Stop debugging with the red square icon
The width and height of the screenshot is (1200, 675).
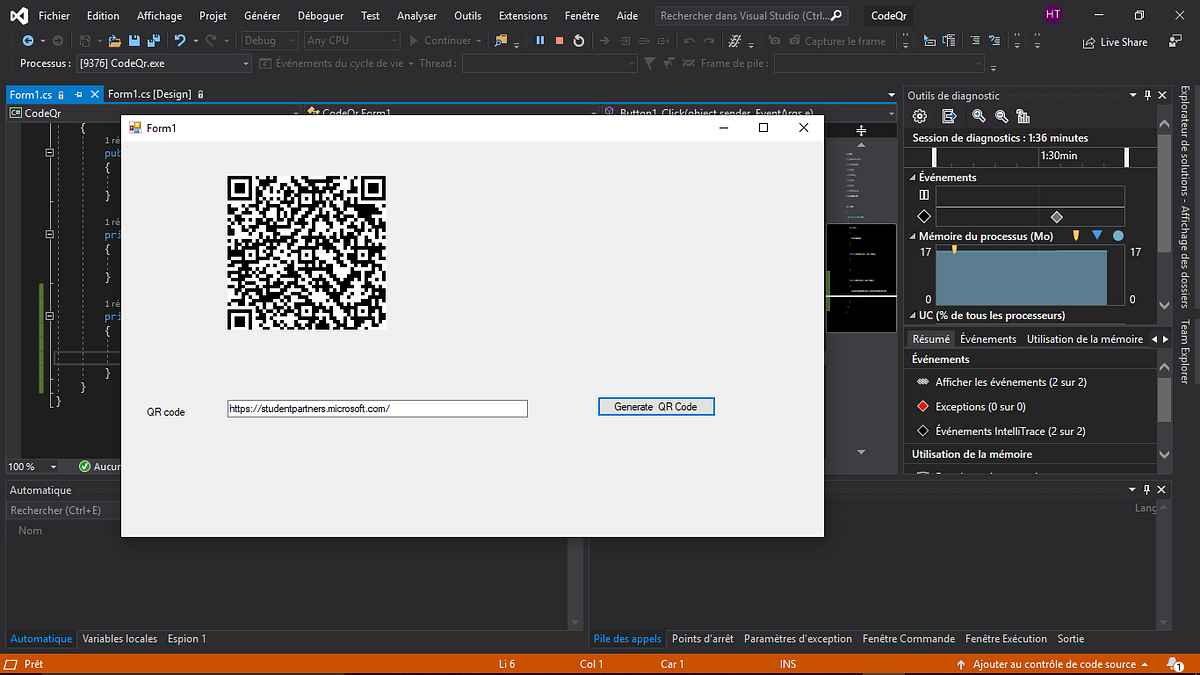(560, 40)
